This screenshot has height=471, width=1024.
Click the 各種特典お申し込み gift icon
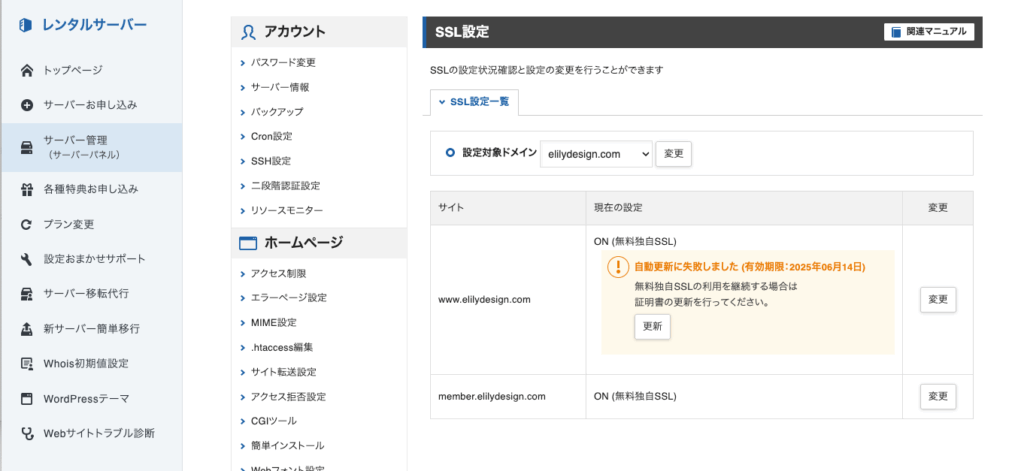(27, 189)
